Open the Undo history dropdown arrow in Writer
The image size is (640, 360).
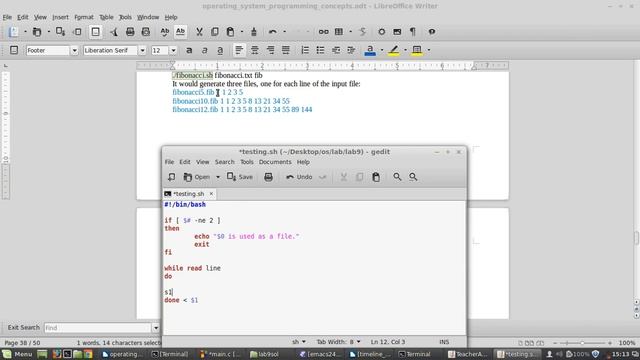pyautogui.click(x=284, y=31)
